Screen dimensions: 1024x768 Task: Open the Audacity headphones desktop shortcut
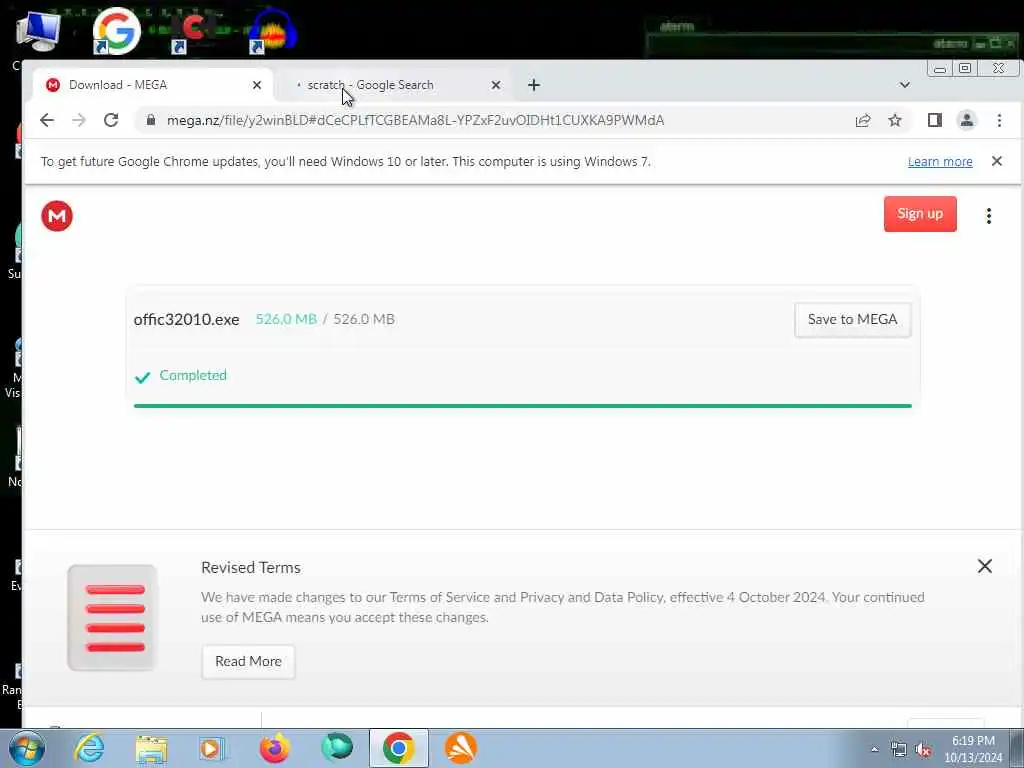tap(274, 31)
